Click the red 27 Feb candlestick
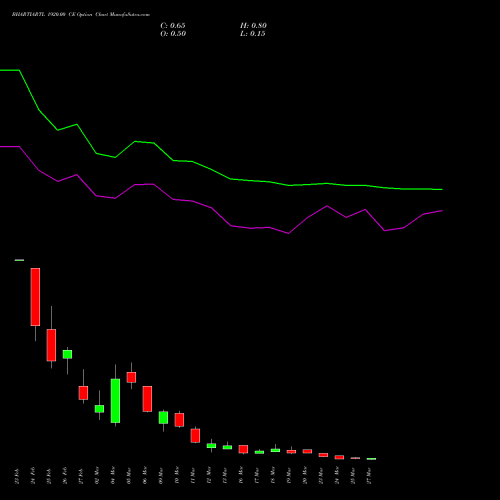The width and height of the screenshot is (500, 500). 83,393
